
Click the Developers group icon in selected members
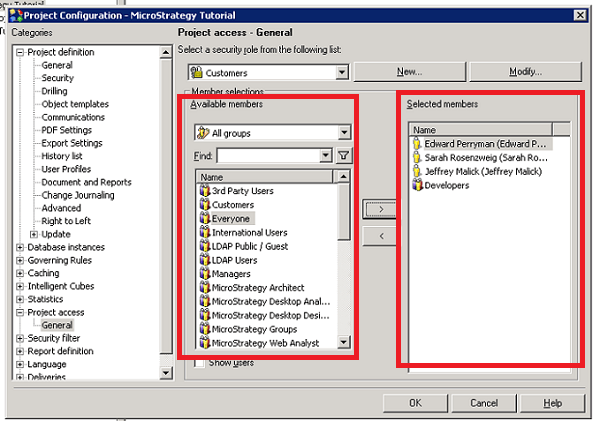417,185
